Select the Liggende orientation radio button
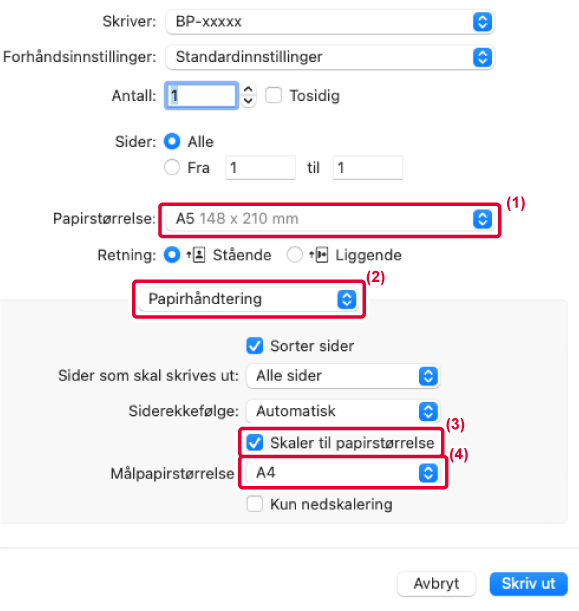 294,255
